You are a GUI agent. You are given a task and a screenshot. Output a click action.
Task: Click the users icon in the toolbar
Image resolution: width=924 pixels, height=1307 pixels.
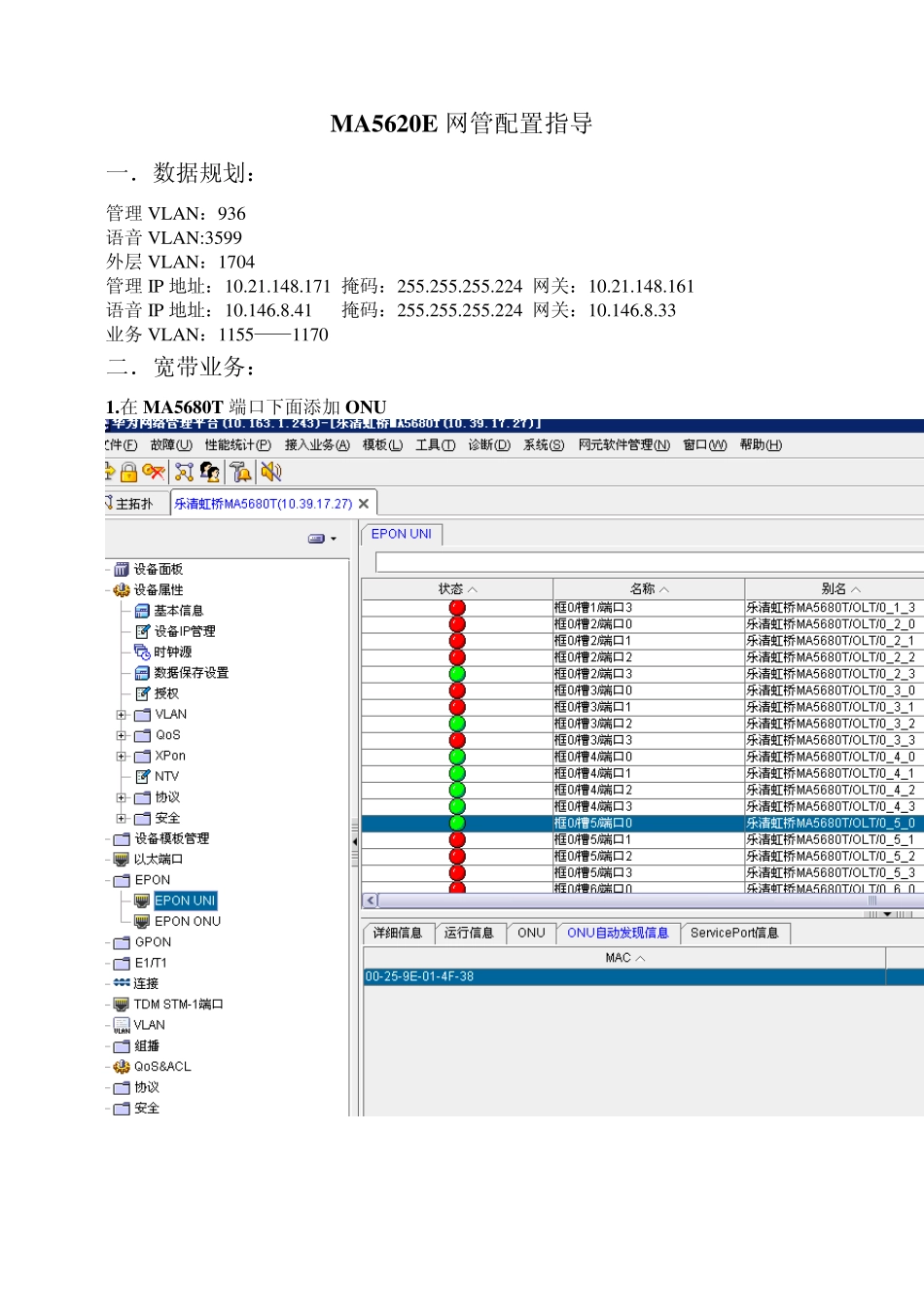coord(210,473)
